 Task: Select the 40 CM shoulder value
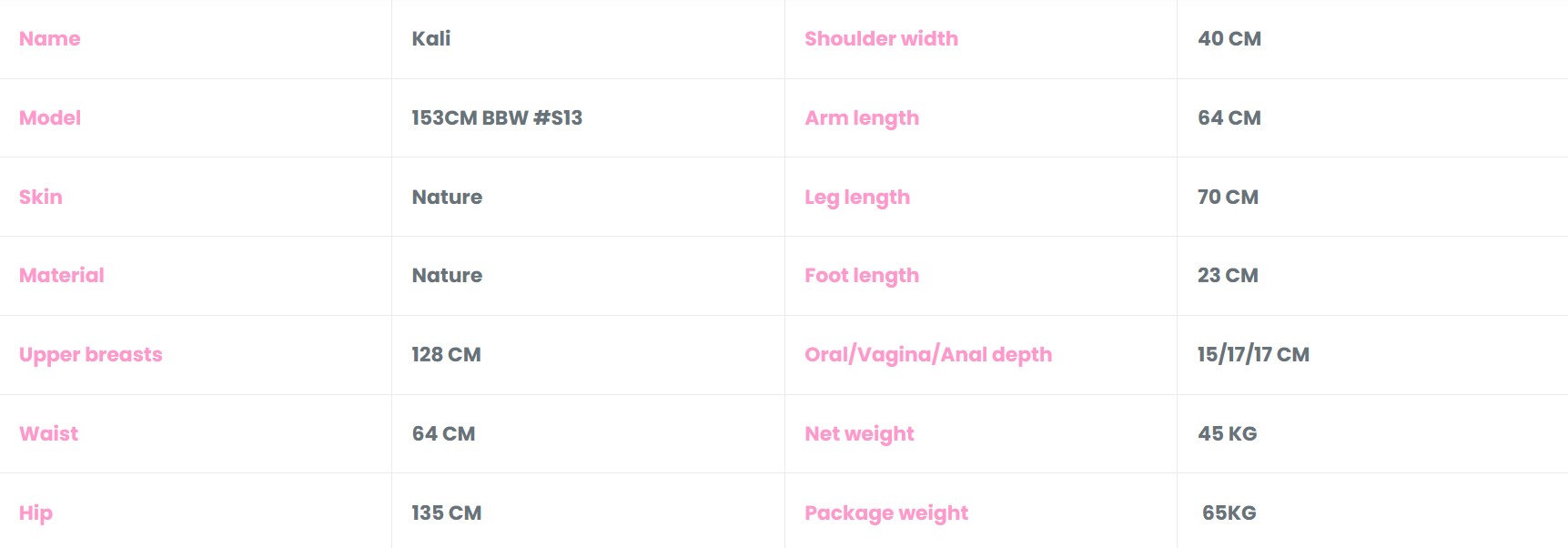click(x=1229, y=39)
